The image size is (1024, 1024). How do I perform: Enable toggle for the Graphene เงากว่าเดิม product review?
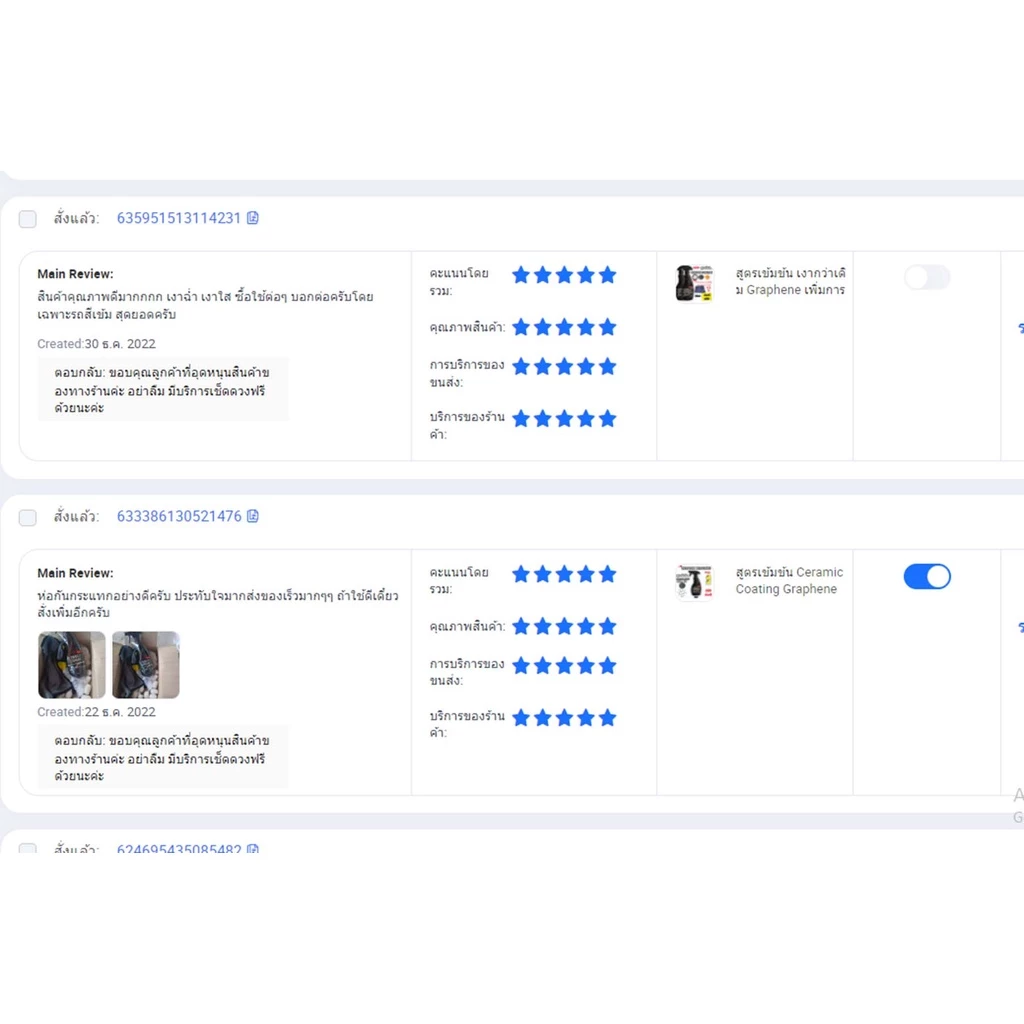tap(927, 278)
